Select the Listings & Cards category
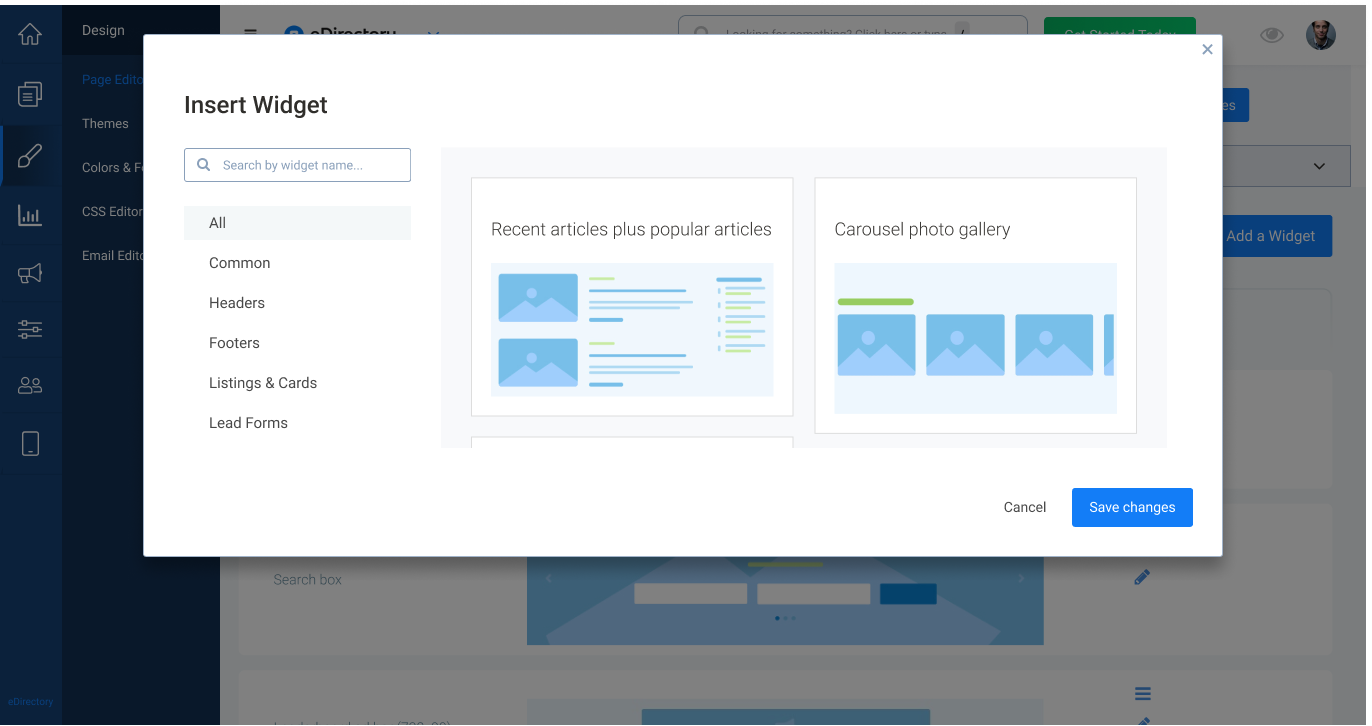The height and width of the screenshot is (726, 1372). [x=263, y=383]
